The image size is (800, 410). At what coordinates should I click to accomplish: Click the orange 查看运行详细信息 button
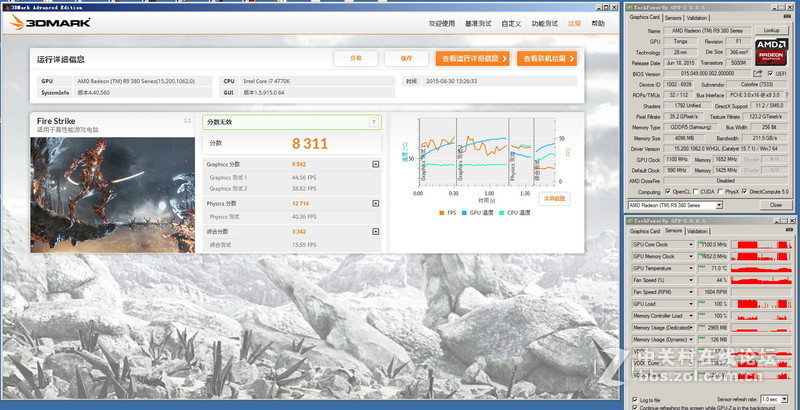[472, 59]
